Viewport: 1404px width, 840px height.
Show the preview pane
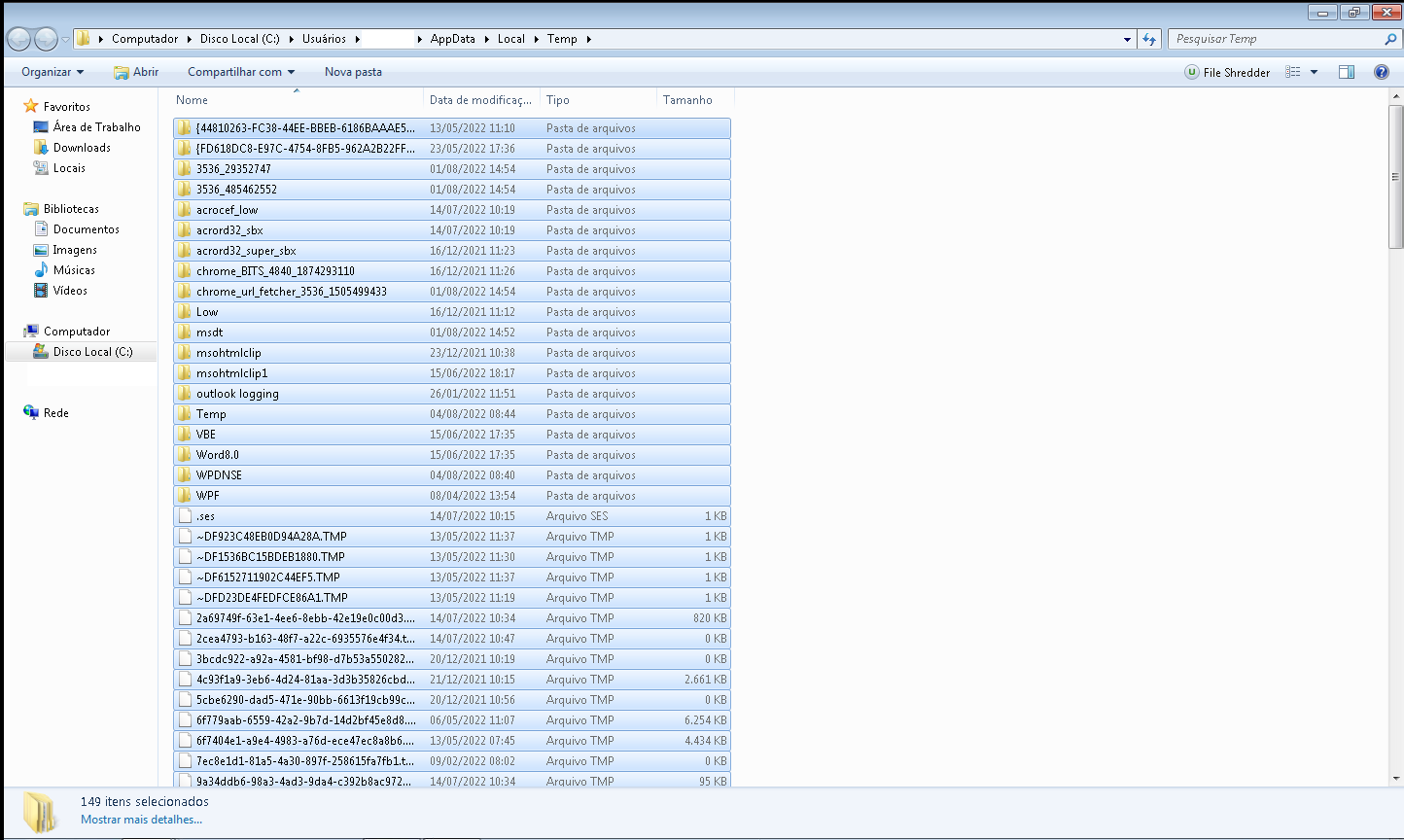[x=1346, y=72]
